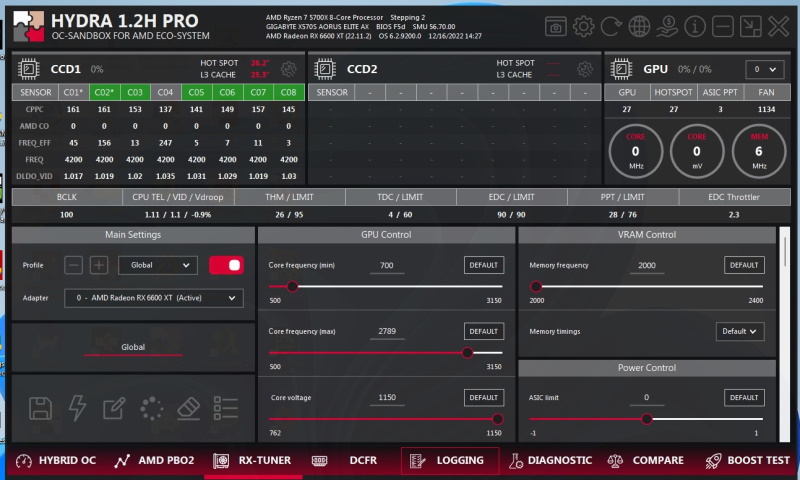Viewport: 800px width, 480px height.
Task: Expand the GPU index dropdown showing 0
Action: coord(765,69)
